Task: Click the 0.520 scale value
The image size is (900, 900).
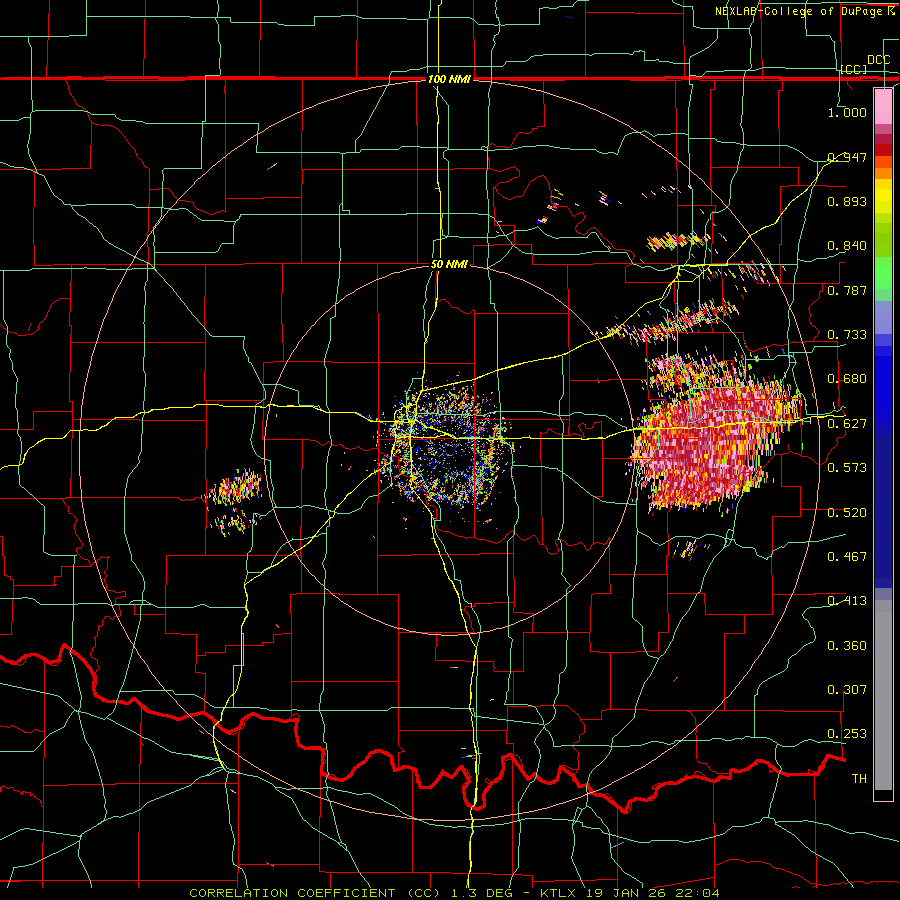Action: click(x=847, y=512)
